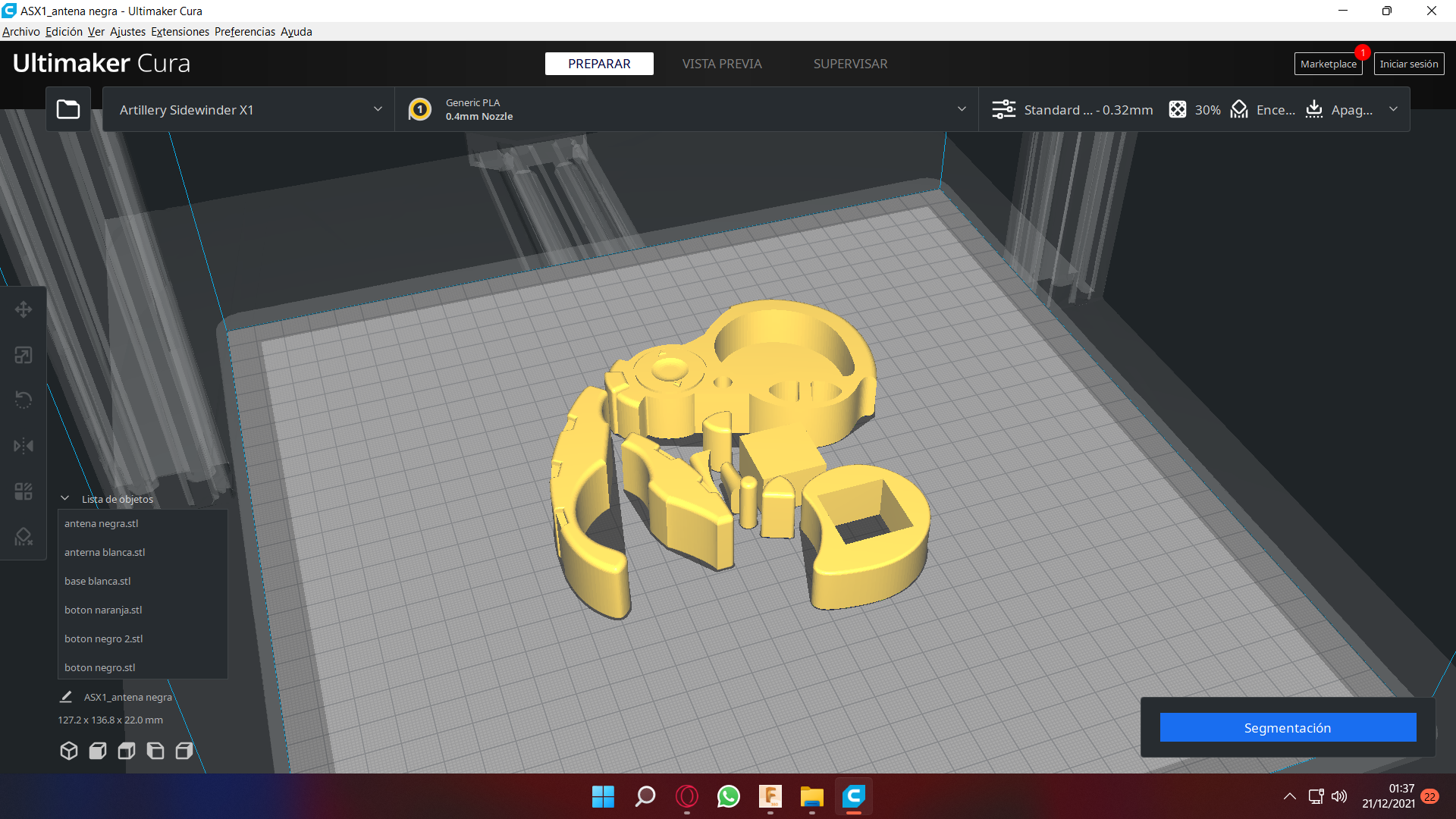Select the Rotate tool
Screen dimensions: 1456x819
pos(24,400)
